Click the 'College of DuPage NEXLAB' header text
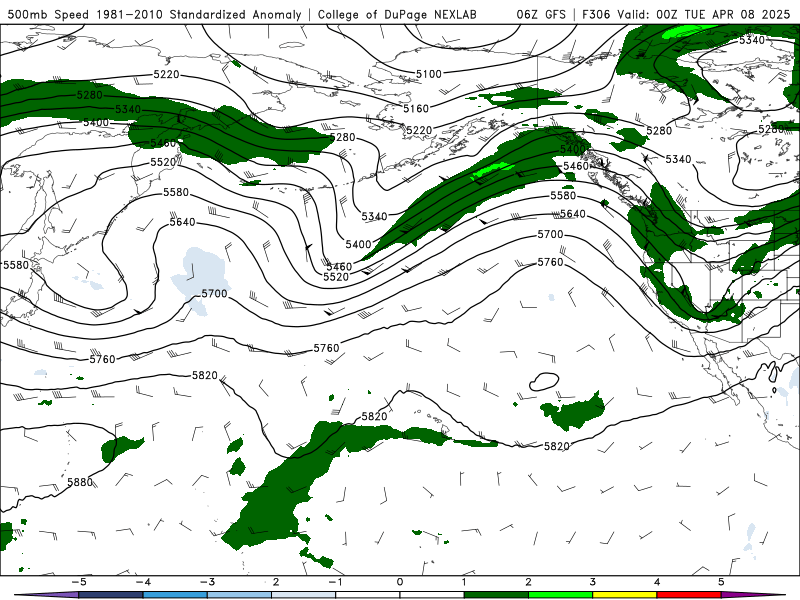The image size is (800, 600). [x=397, y=14]
